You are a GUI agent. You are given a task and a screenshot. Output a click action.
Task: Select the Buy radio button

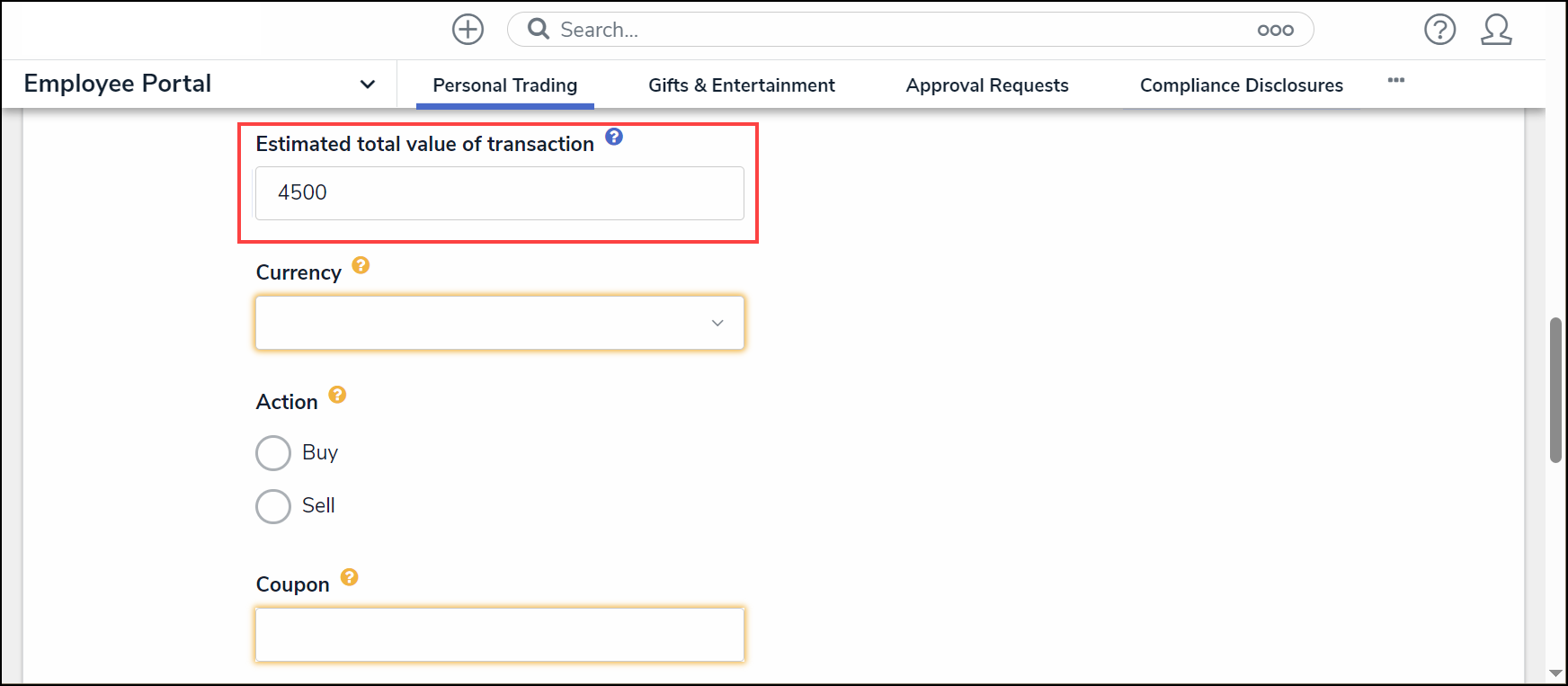coord(273,453)
